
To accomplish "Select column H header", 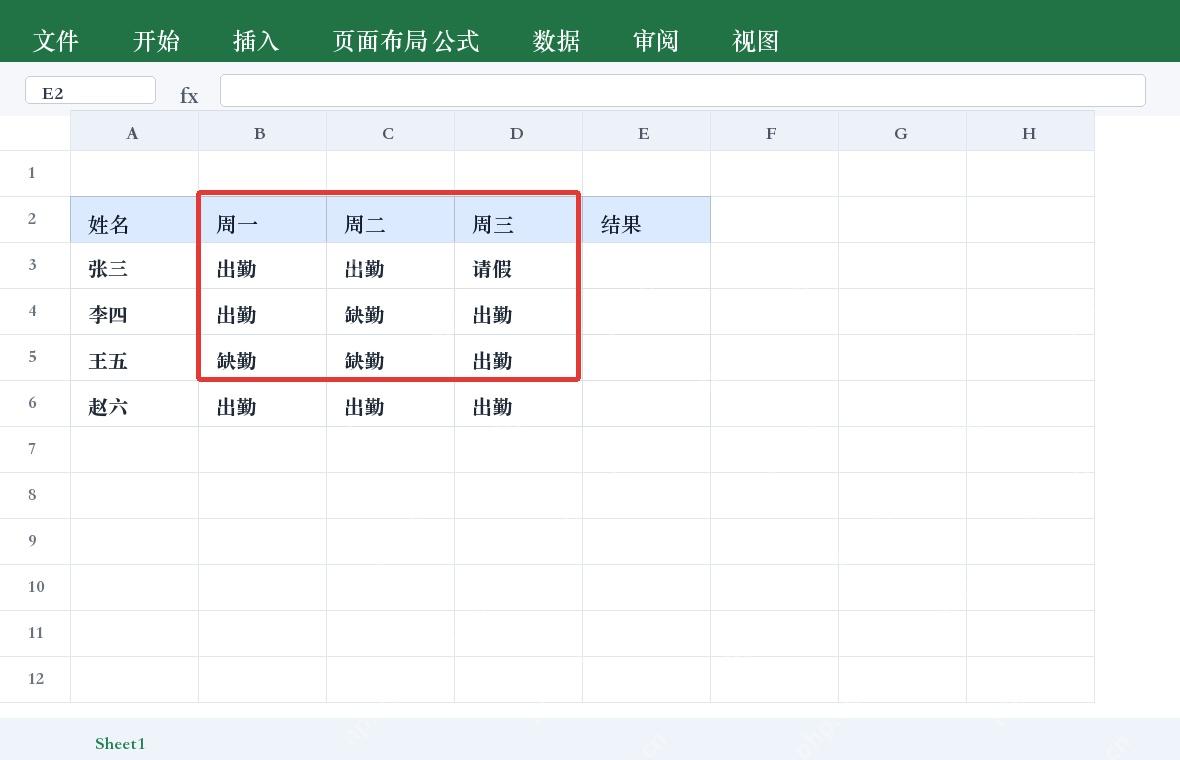I will point(1030,132).
